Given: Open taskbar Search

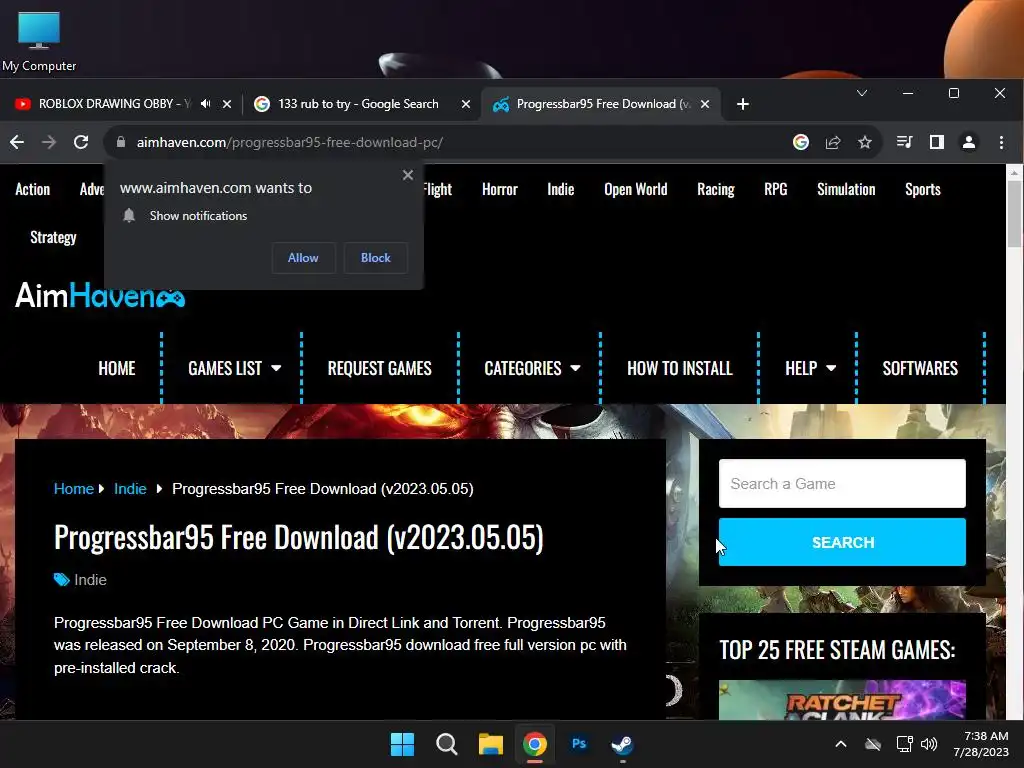Looking at the screenshot, I should coord(447,744).
